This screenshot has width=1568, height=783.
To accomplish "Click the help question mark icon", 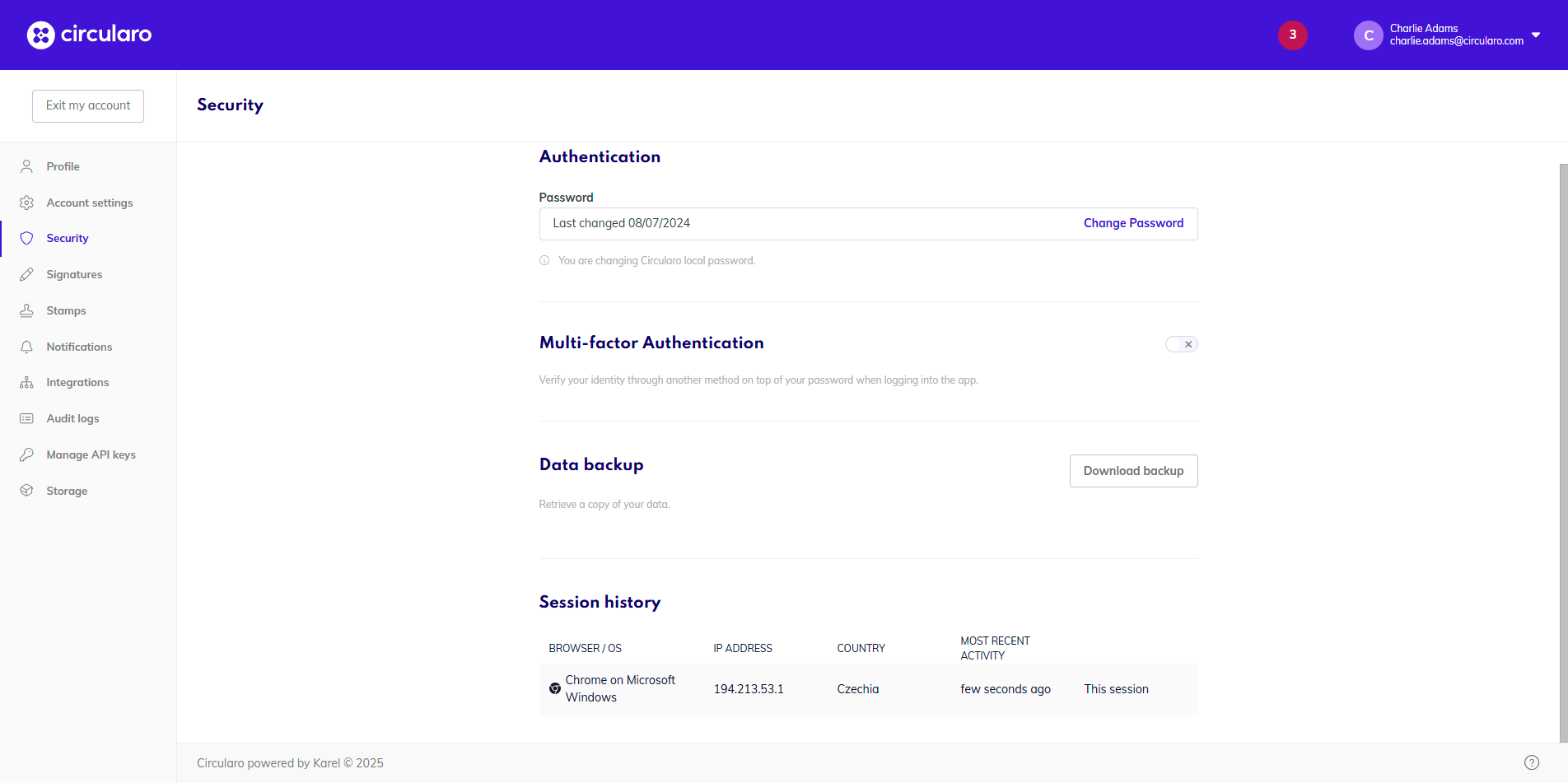I will tap(1531, 762).
